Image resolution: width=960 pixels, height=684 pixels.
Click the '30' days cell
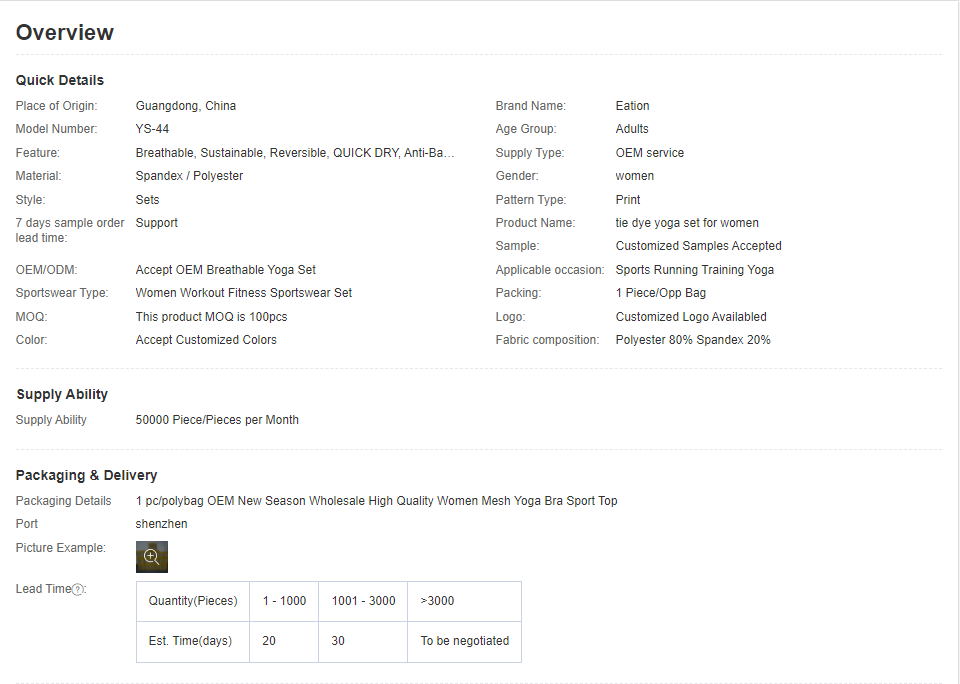click(363, 642)
